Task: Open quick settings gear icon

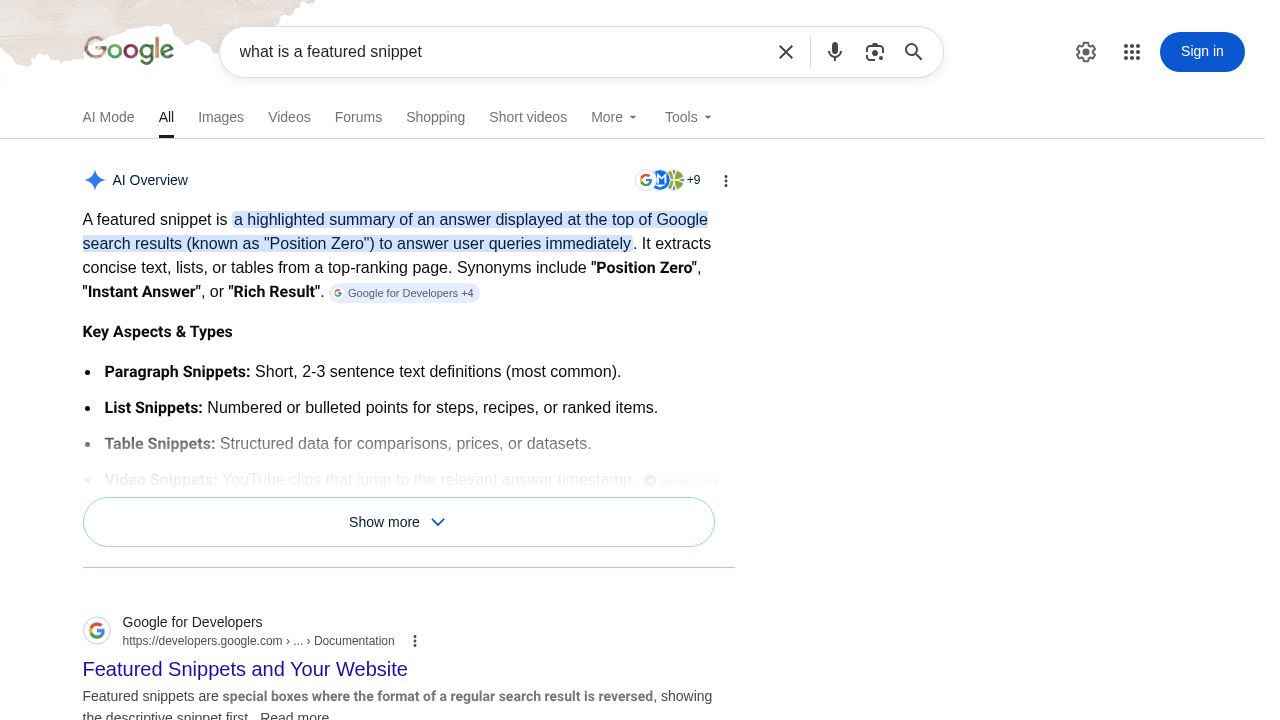Action: [x=1086, y=51]
